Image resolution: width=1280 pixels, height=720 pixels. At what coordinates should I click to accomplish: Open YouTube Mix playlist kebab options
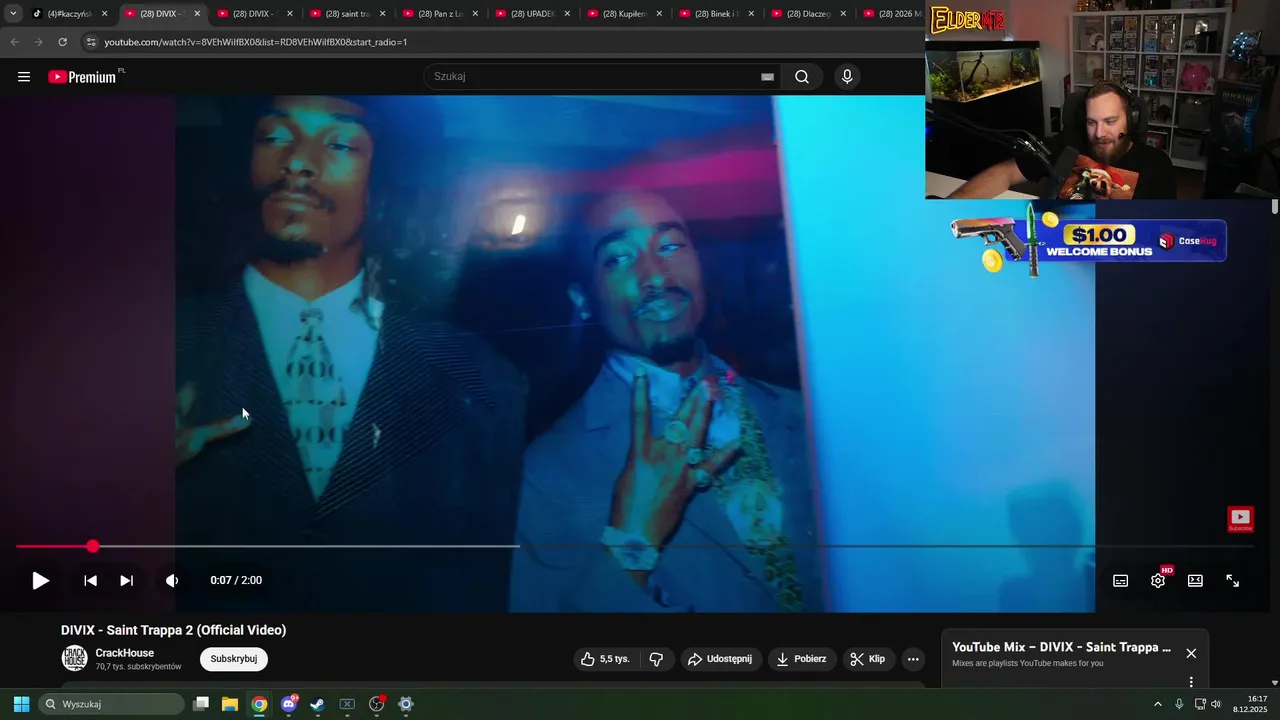(x=1191, y=682)
